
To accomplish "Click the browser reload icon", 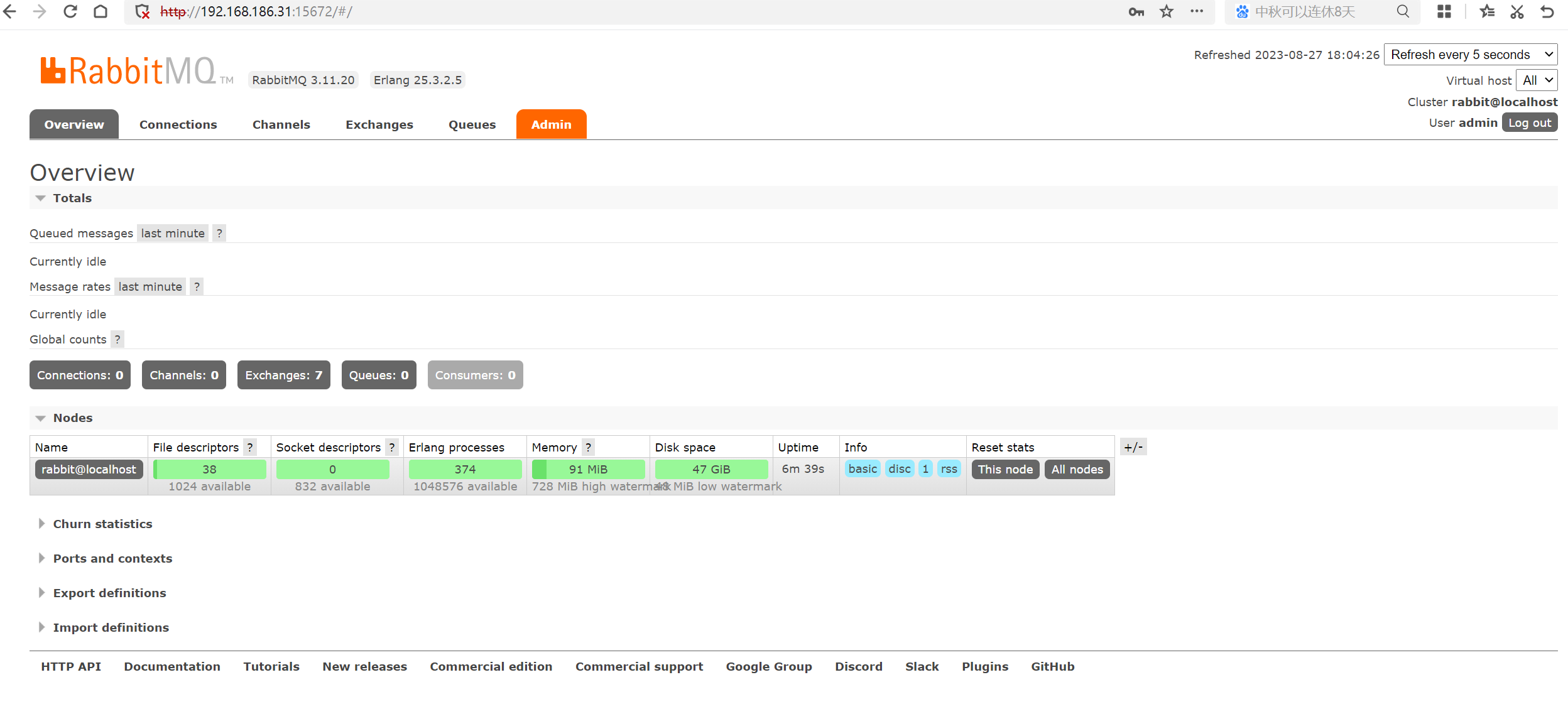I will point(70,11).
